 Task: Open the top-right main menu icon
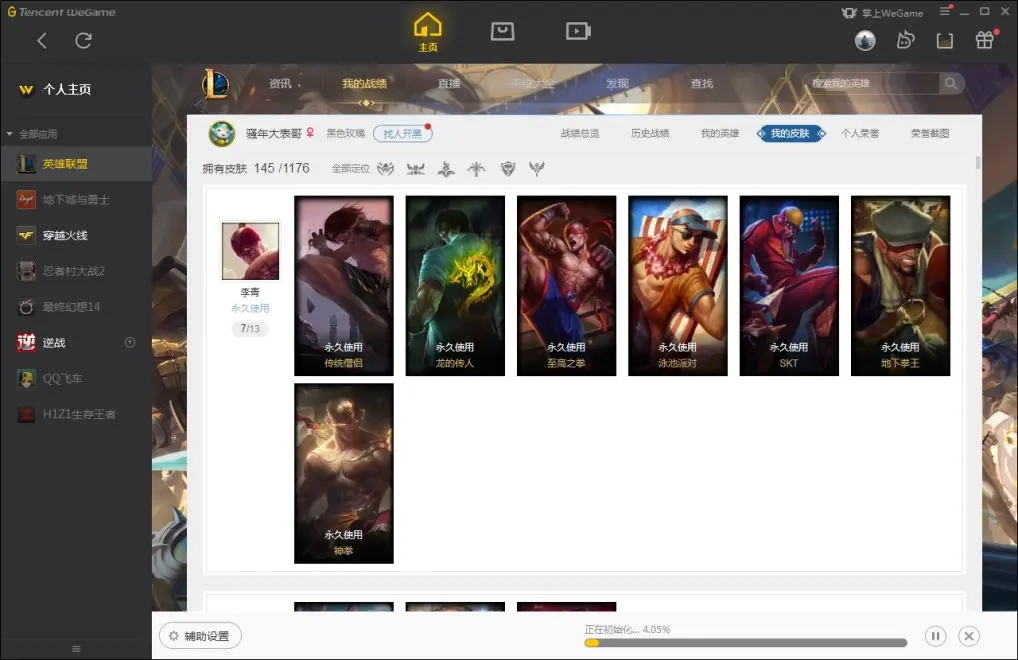(x=945, y=11)
